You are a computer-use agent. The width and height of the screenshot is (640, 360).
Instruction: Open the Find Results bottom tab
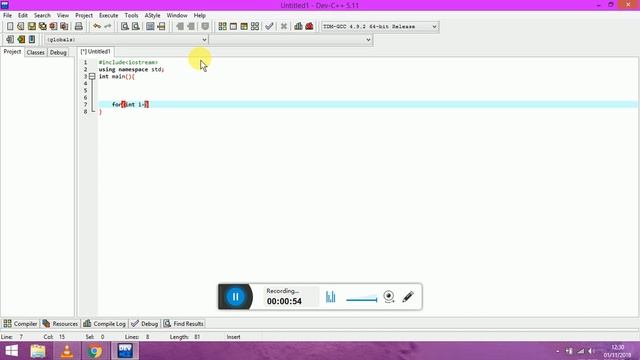click(x=183, y=324)
